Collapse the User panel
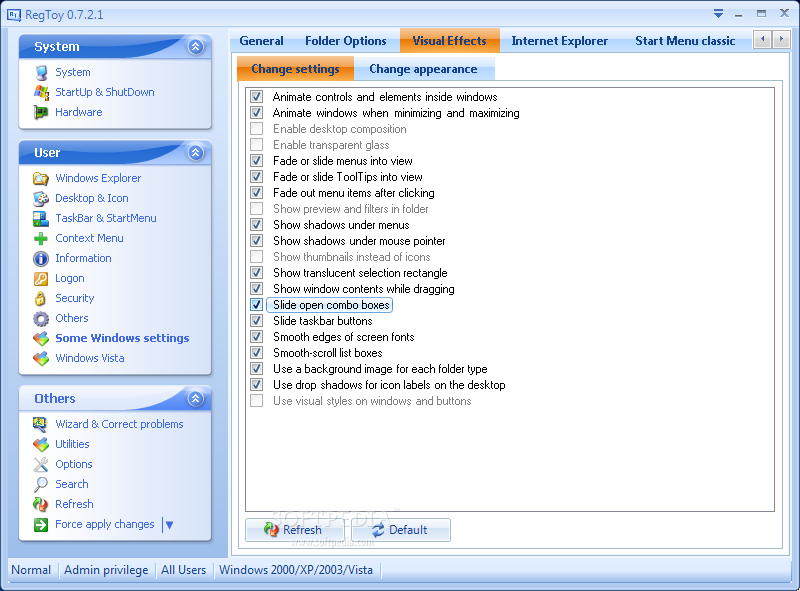800x591 pixels. pos(196,153)
